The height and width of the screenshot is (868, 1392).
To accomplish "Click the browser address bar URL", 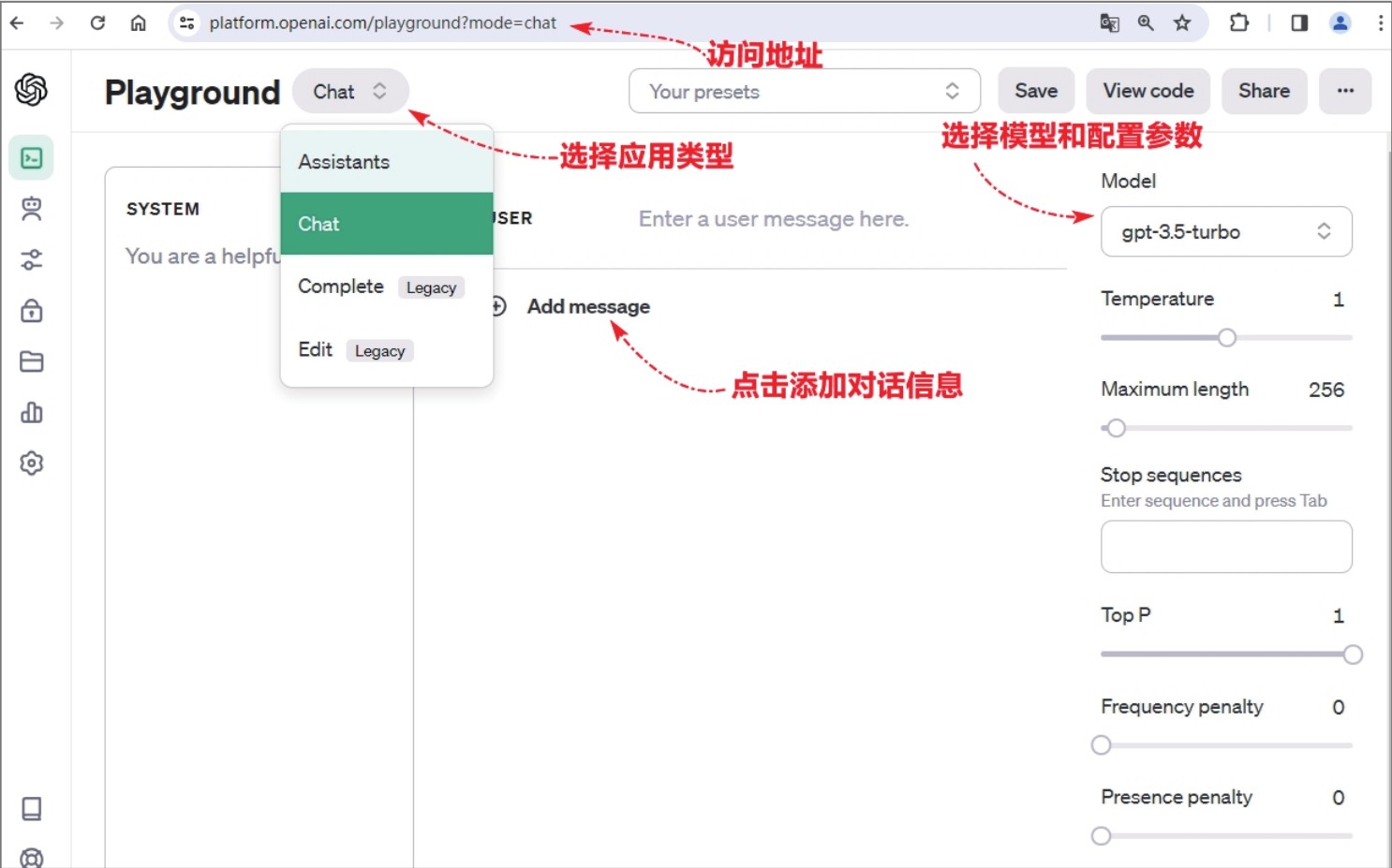I will click(383, 23).
